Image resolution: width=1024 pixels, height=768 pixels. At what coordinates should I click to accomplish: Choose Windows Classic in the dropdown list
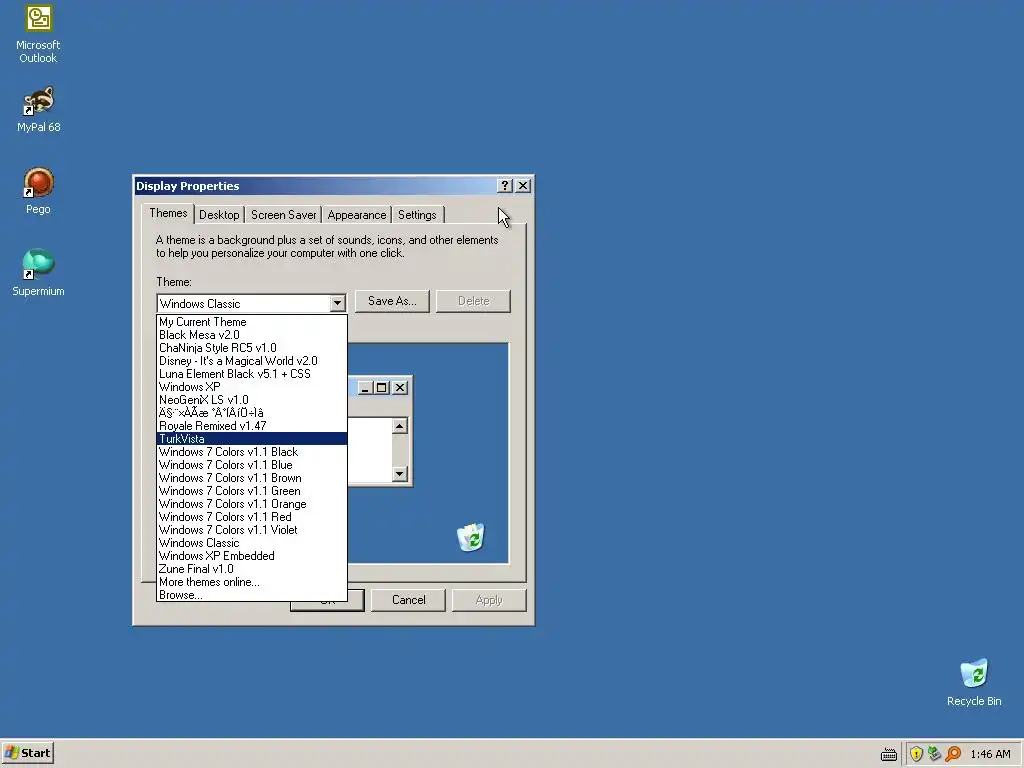coord(251,543)
